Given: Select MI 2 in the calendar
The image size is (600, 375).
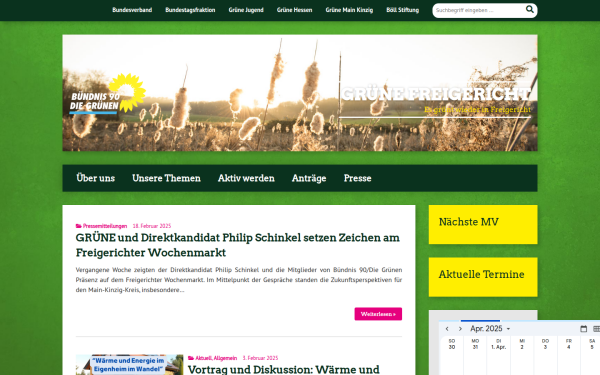Looking at the screenshot, I should [522, 344].
